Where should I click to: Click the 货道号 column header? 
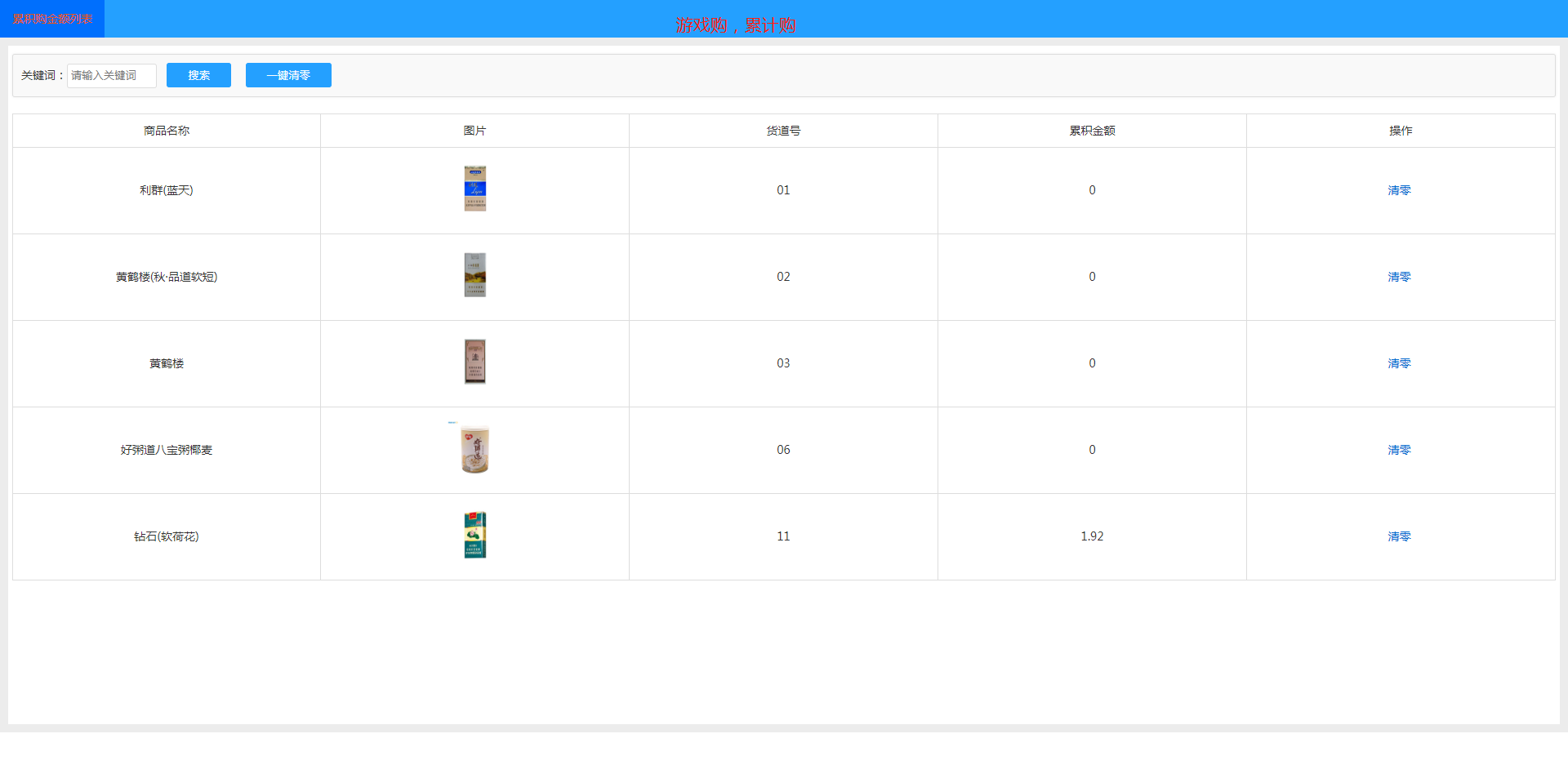783,131
